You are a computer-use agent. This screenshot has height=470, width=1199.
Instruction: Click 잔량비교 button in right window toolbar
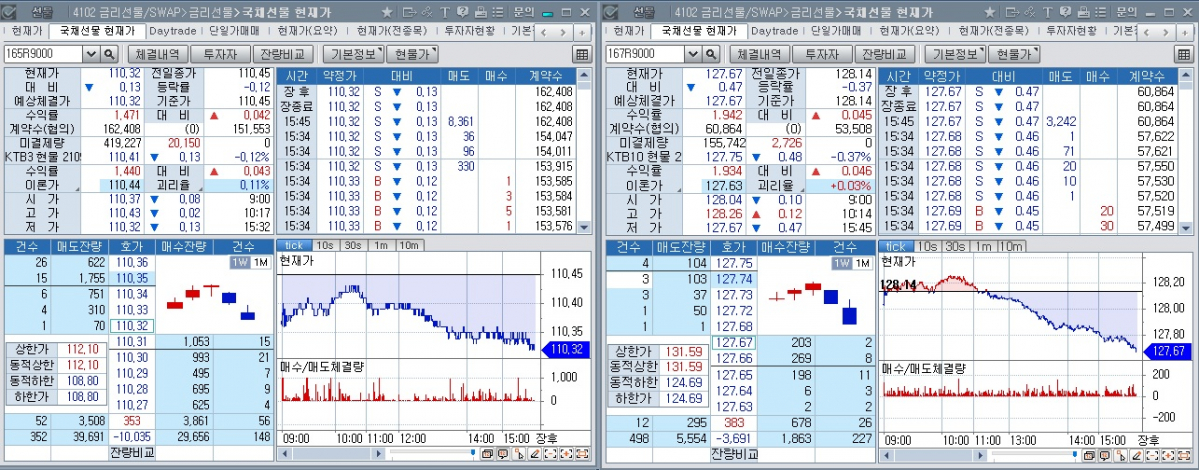(x=884, y=54)
